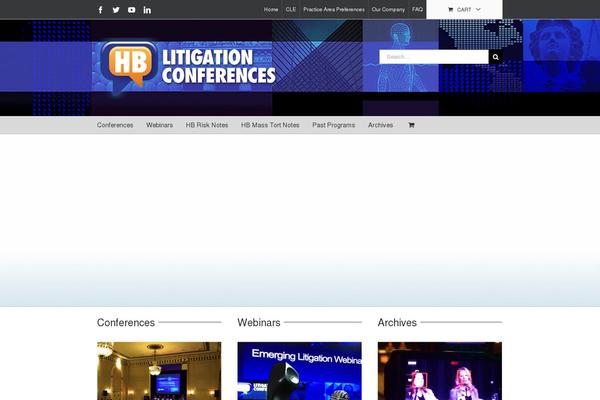Screen dimensions: 600x400
Task: Click the cart icon in gray navigation bar
Action: coord(411,125)
